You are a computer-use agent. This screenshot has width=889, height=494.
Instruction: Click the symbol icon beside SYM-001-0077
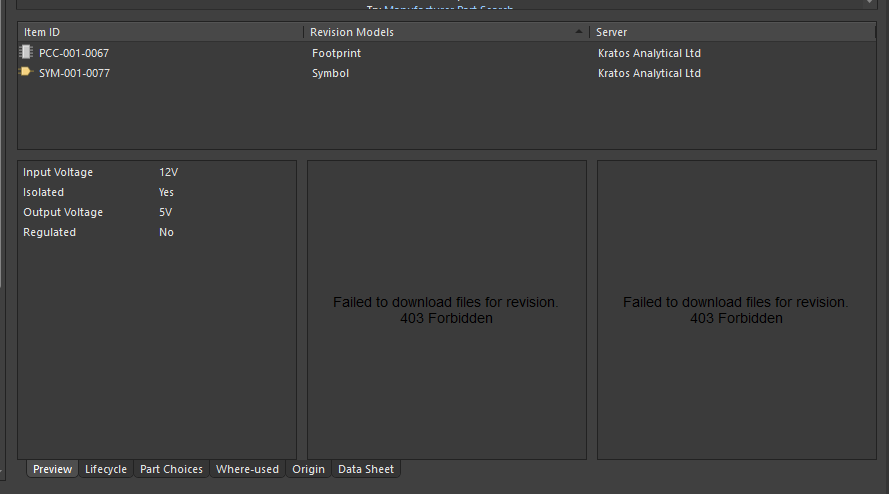26,72
